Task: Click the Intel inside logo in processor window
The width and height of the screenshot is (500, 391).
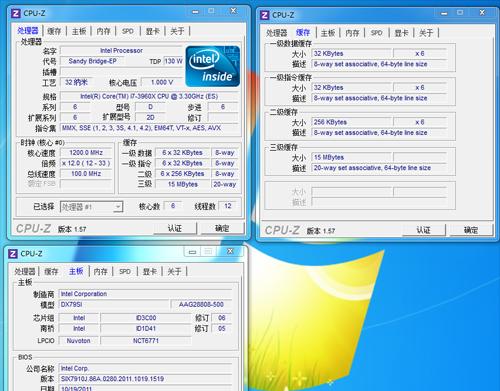Action: [x=212, y=66]
